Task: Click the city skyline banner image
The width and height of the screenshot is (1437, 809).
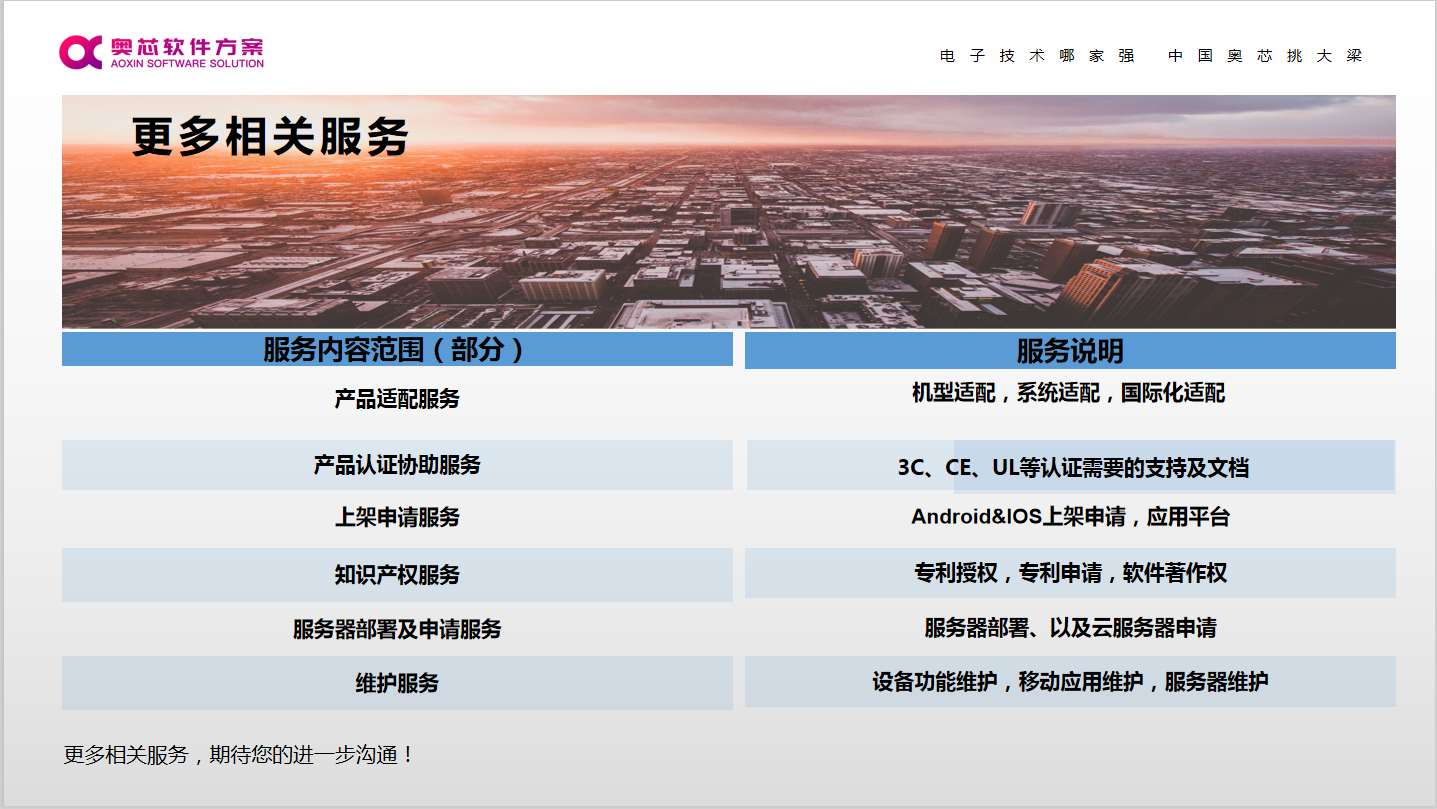Action: click(729, 212)
